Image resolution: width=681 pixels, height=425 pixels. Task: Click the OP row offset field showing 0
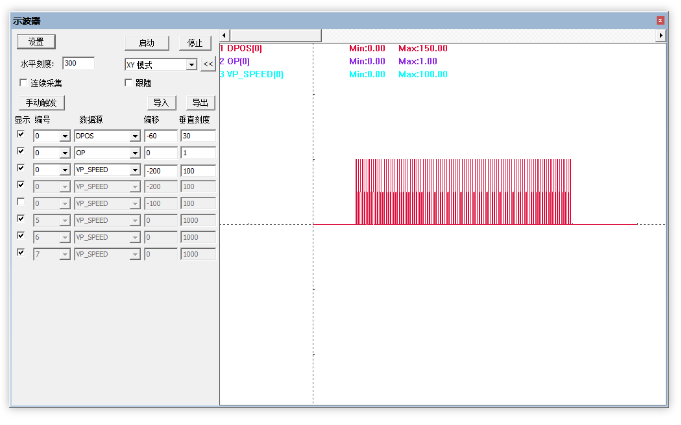click(161, 153)
